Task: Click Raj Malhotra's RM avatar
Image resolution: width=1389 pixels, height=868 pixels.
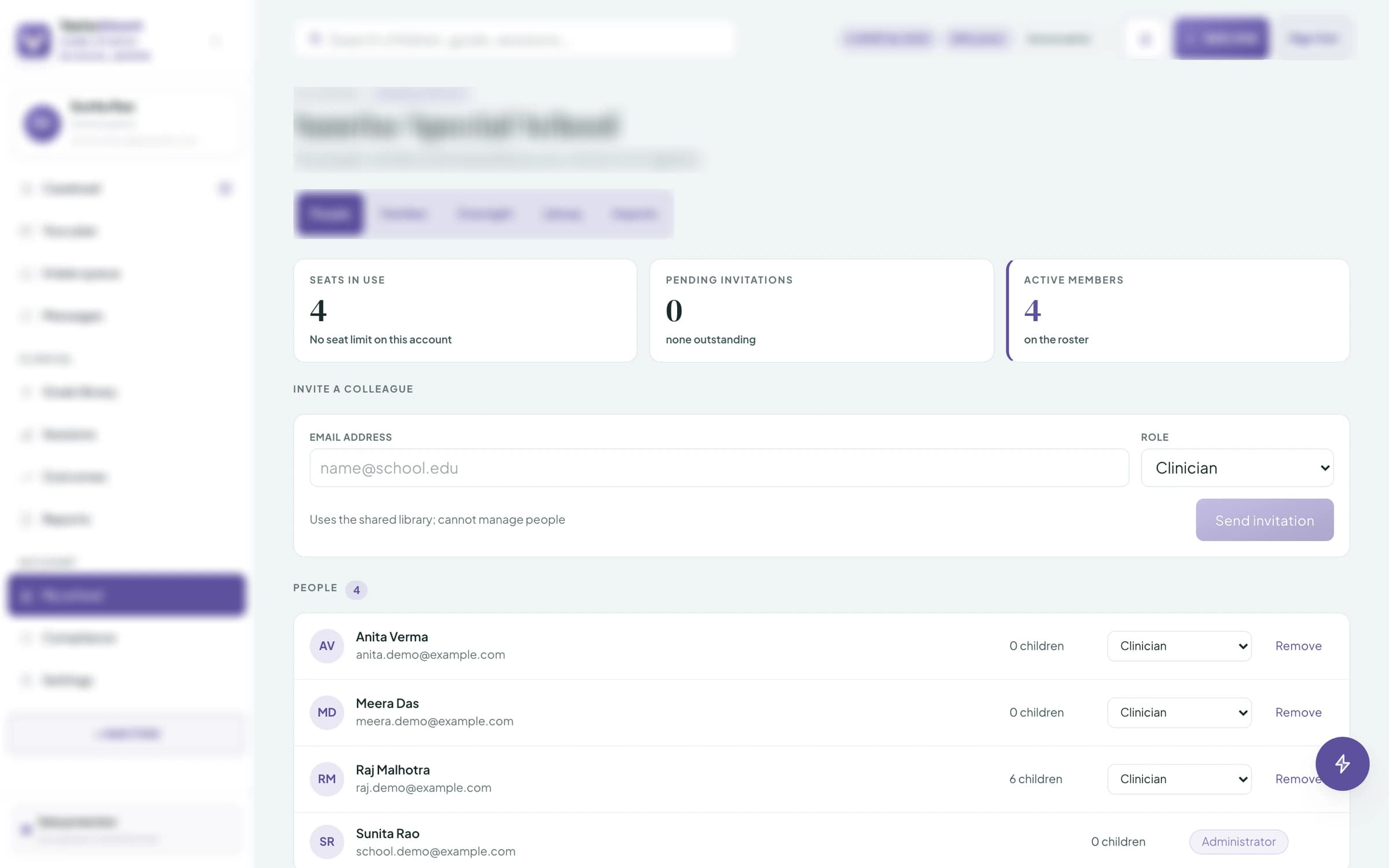Action: tap(326, 779)
